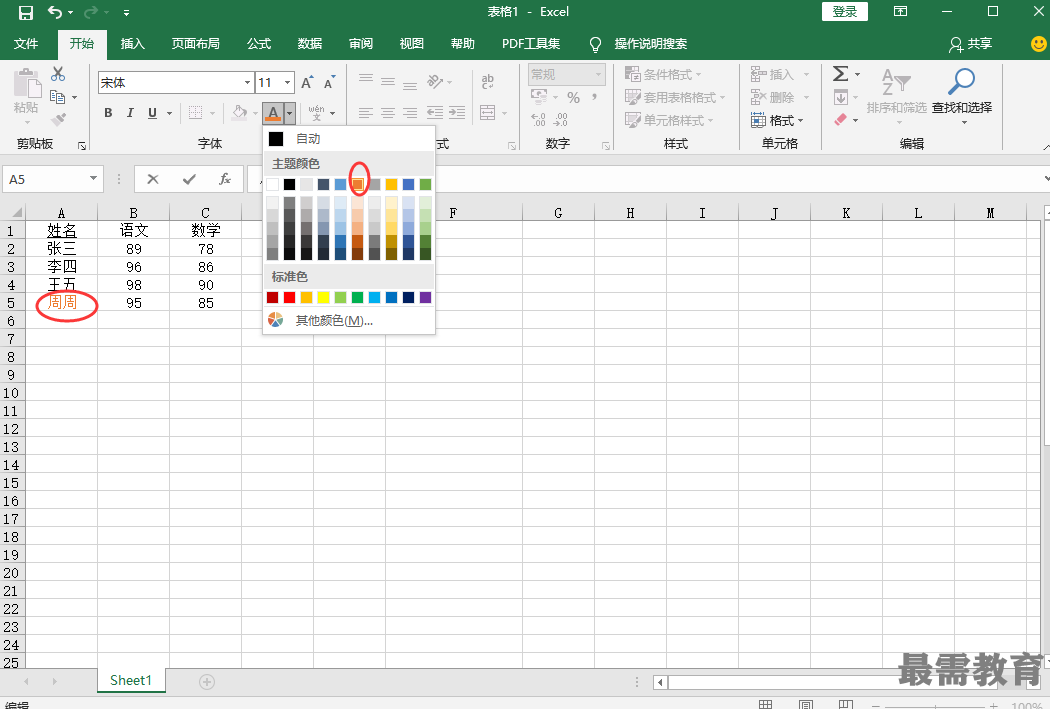The width and height of the screenshot is (1050, 709).
Task: Click the insert function fx icon
Action: (225, 179)
